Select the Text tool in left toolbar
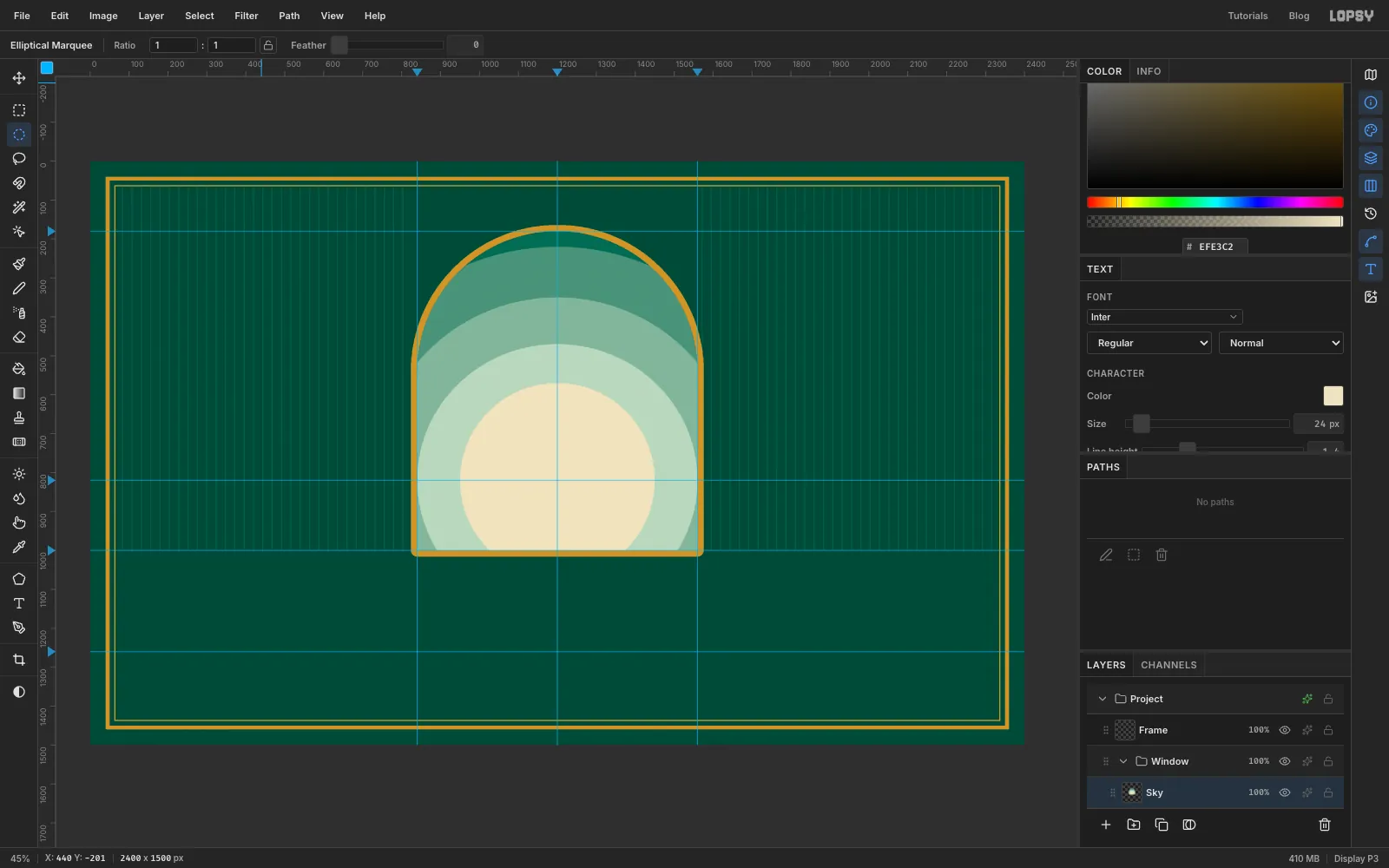This screenshot has height=868, width=1389. (x=19, y=603)
